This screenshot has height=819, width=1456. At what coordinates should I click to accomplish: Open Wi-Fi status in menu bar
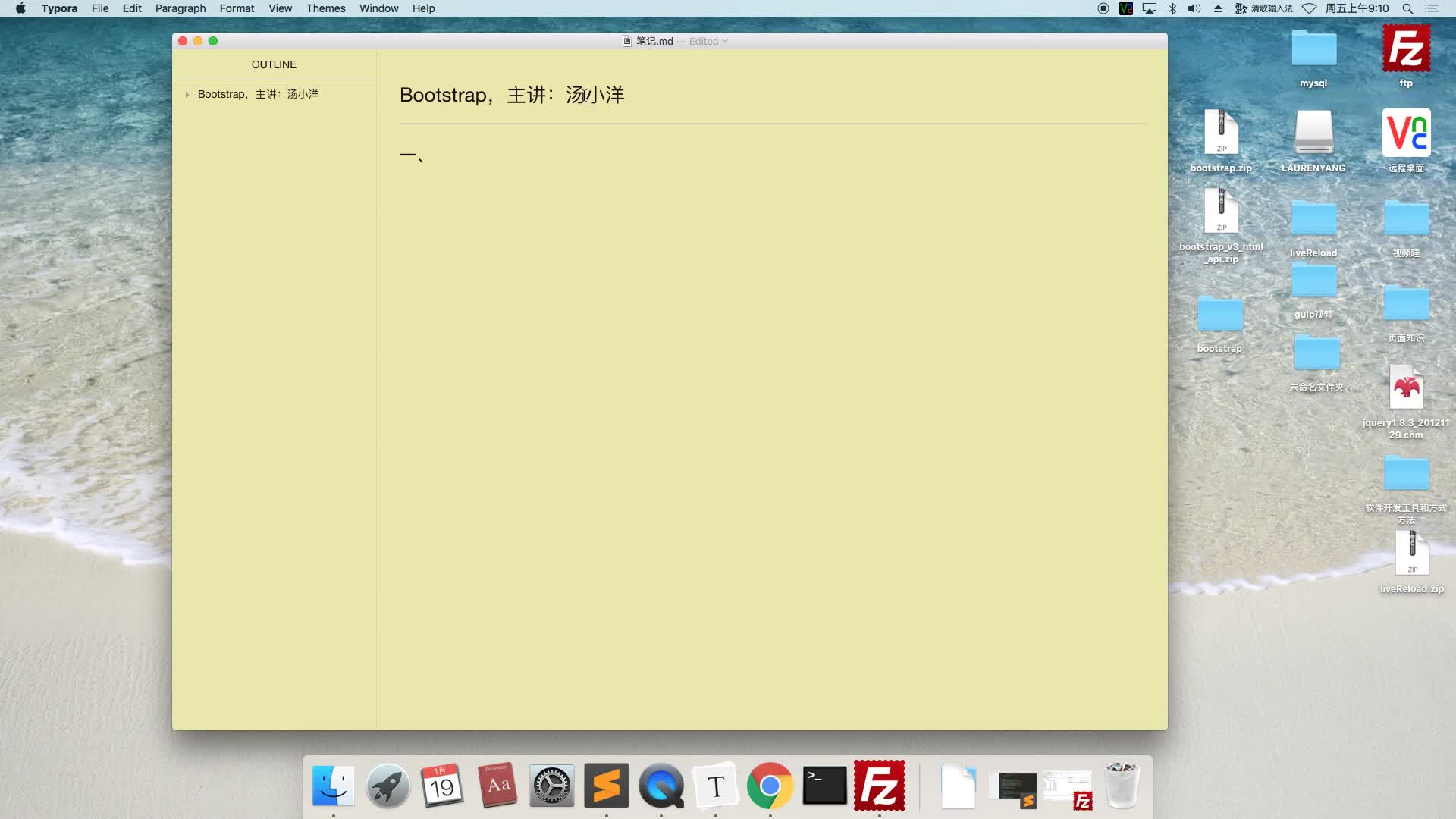click(x=1309, y=8)
